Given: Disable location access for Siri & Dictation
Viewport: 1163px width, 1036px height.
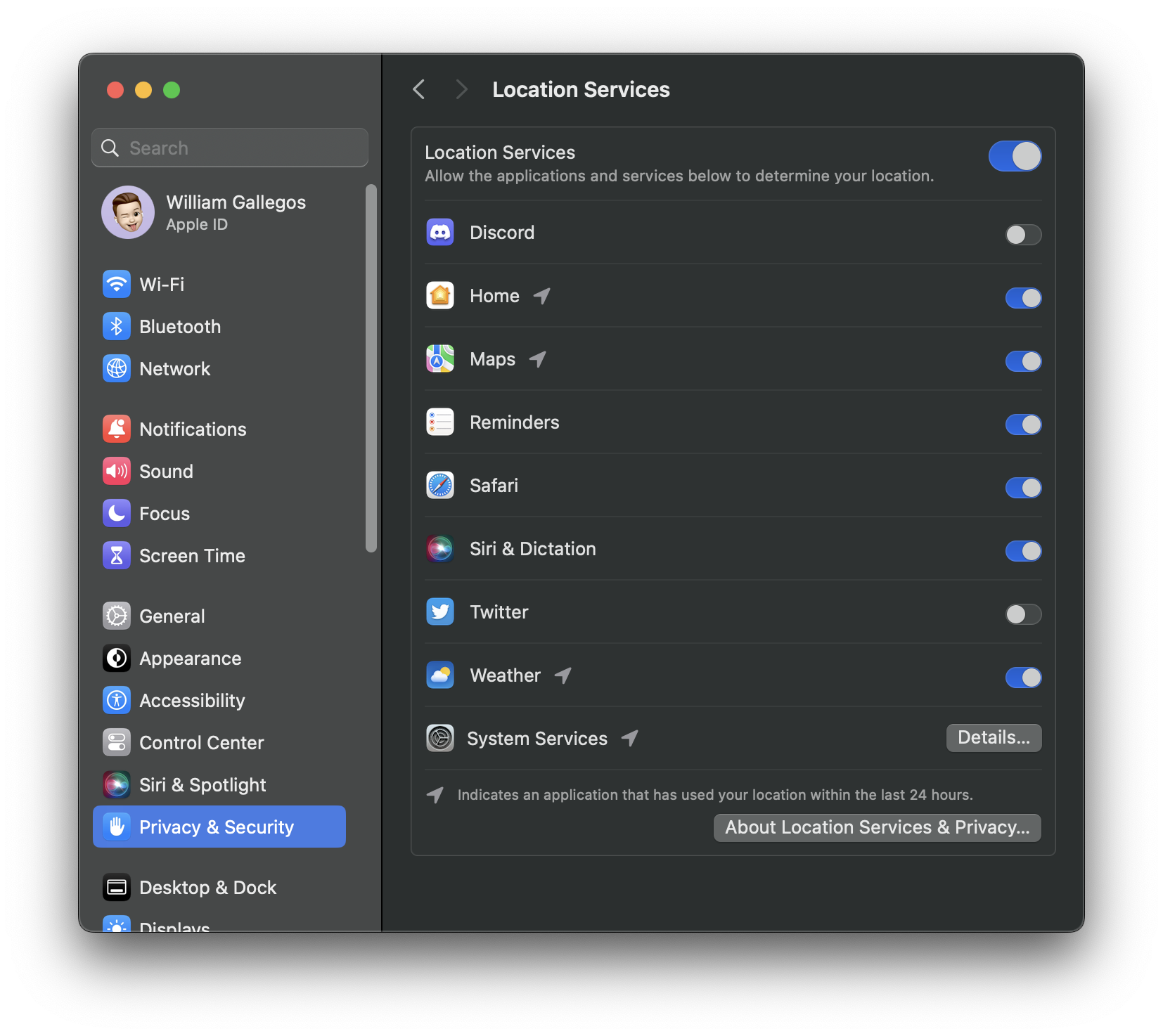Looking at the screenshot, I should coord(1023,551).
